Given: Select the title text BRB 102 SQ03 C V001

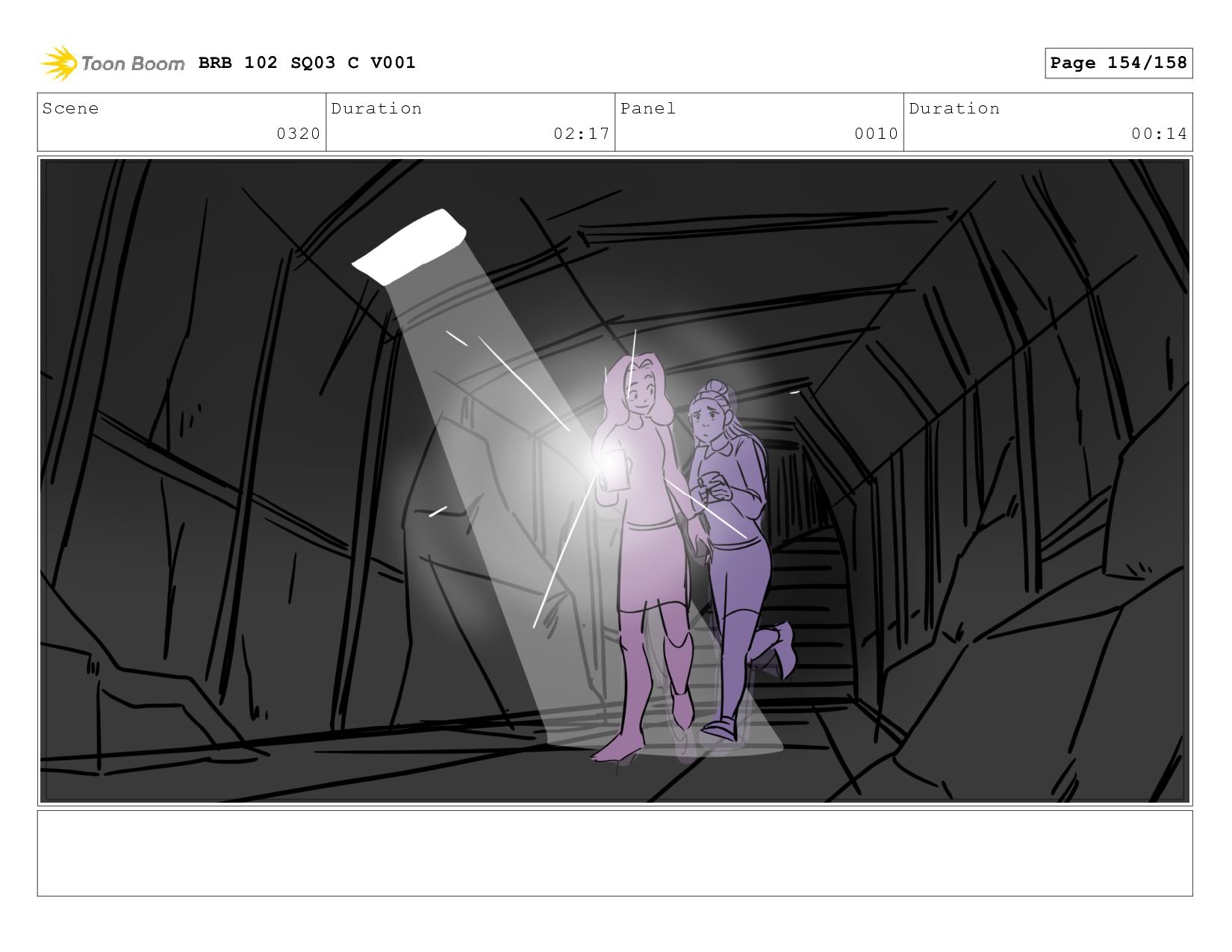Looking at the screenshot, I should [x=307, y=63].
